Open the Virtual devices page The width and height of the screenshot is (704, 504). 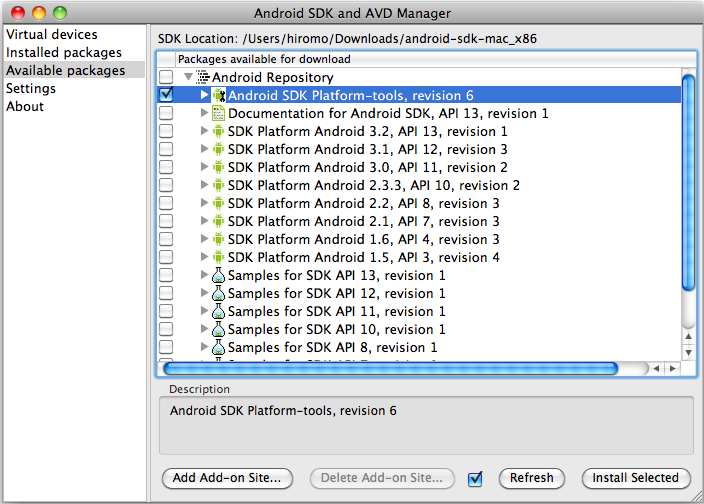click(75, 35)
